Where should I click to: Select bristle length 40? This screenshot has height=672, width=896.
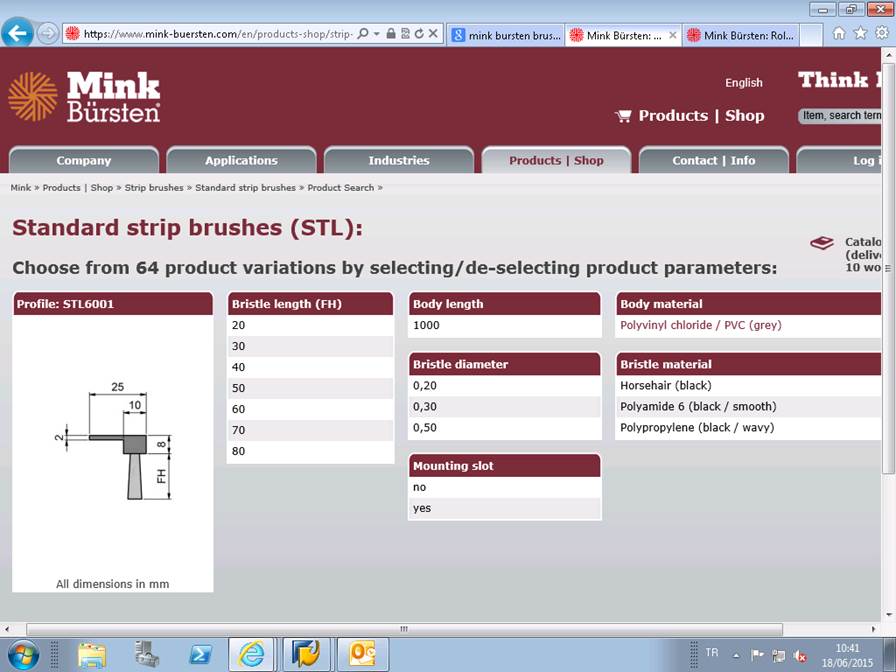[x=310, y=367]
